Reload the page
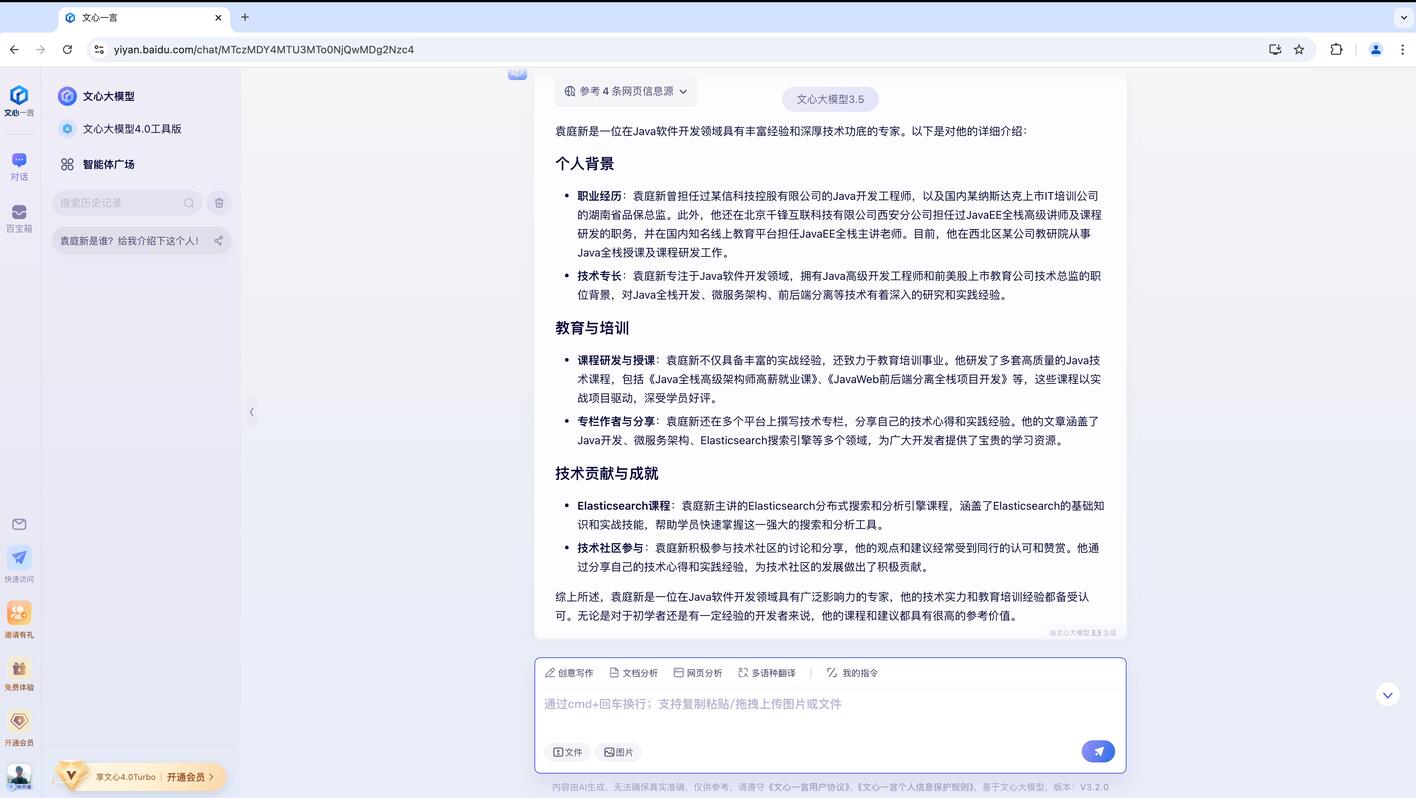Screen dimensions: 1416x798 [x=67, y=49]
